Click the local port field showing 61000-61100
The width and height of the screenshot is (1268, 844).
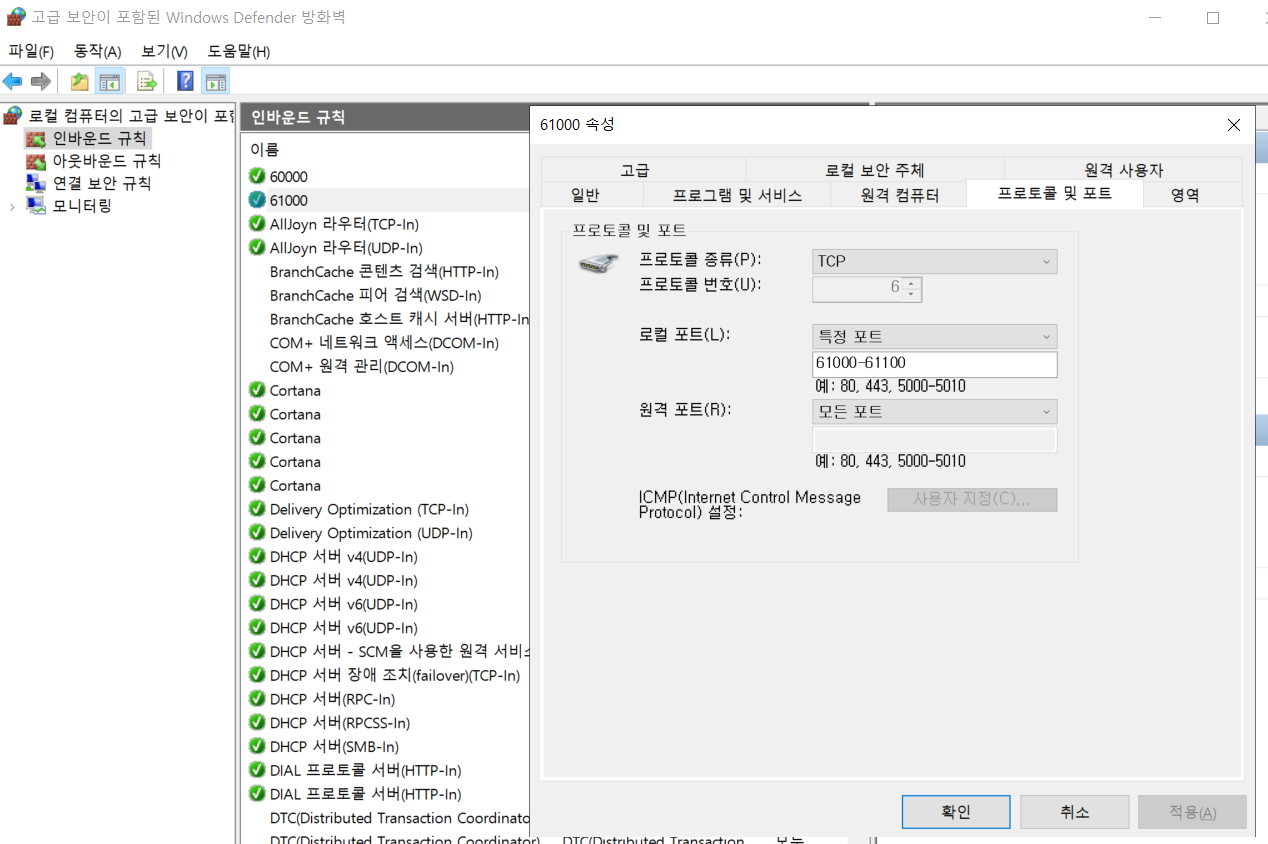(x=934, y=364)
